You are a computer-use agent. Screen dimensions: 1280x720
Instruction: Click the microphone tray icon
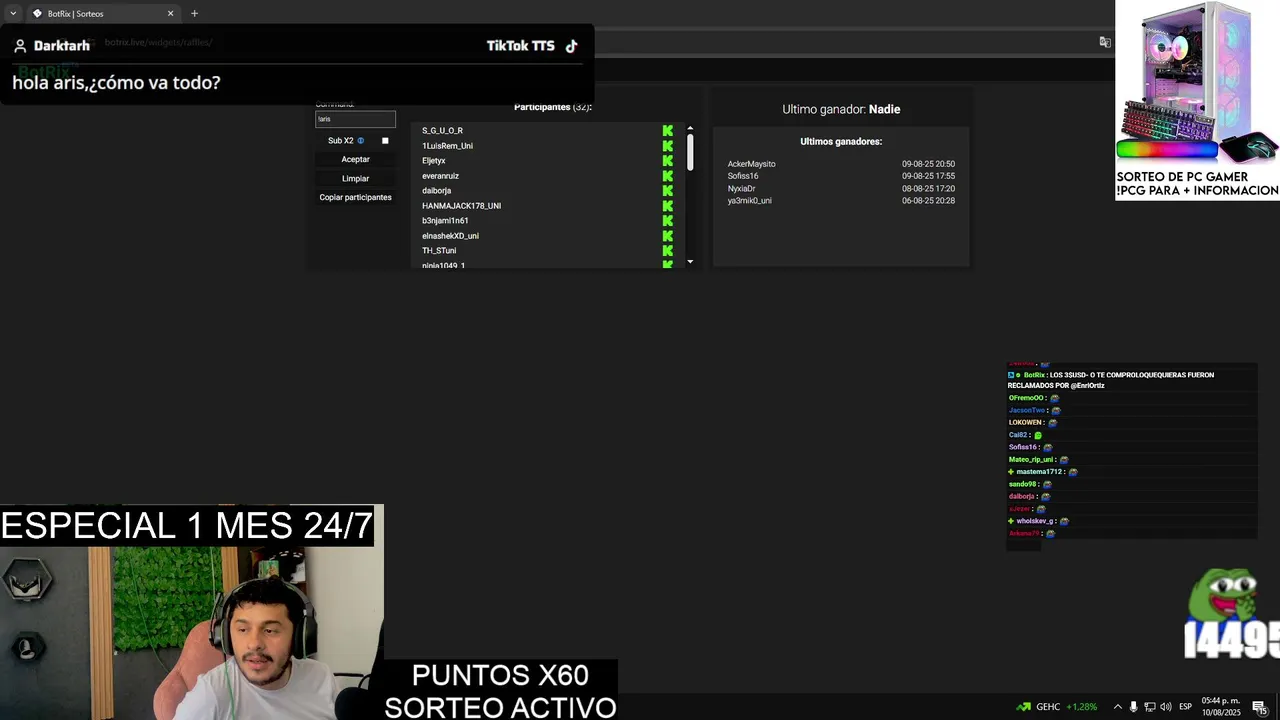[x=1133, y=707]
